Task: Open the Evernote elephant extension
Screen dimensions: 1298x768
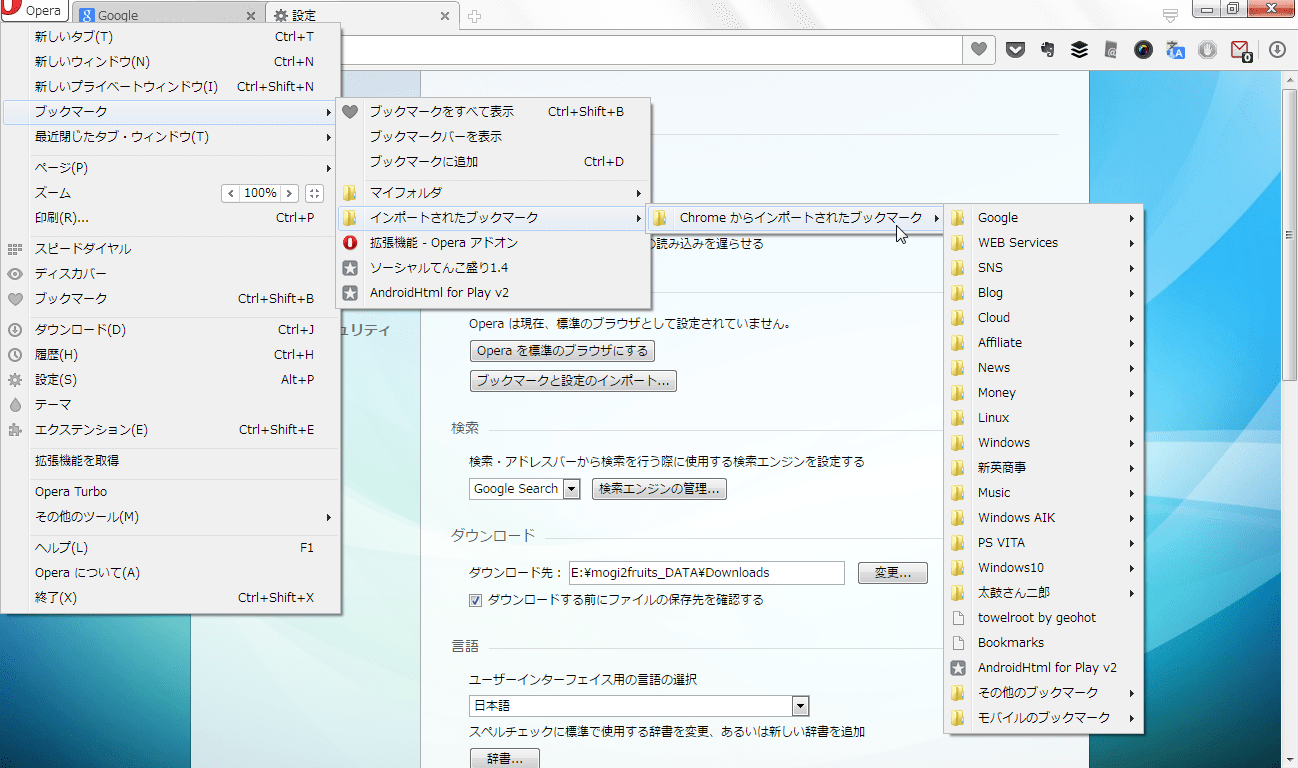Action: click(x=1047, y=49)
